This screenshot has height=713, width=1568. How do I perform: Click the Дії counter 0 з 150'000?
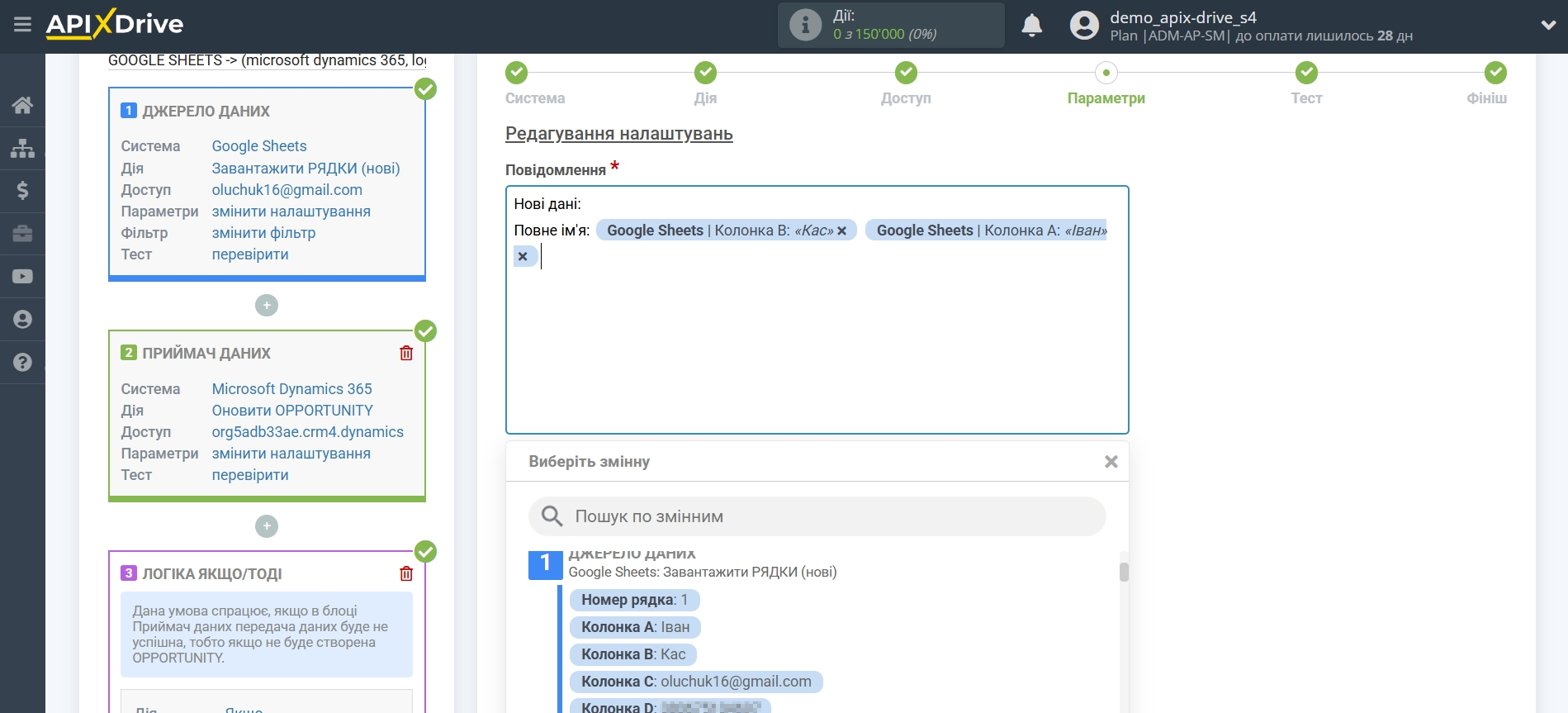click(x=884, y=34)
